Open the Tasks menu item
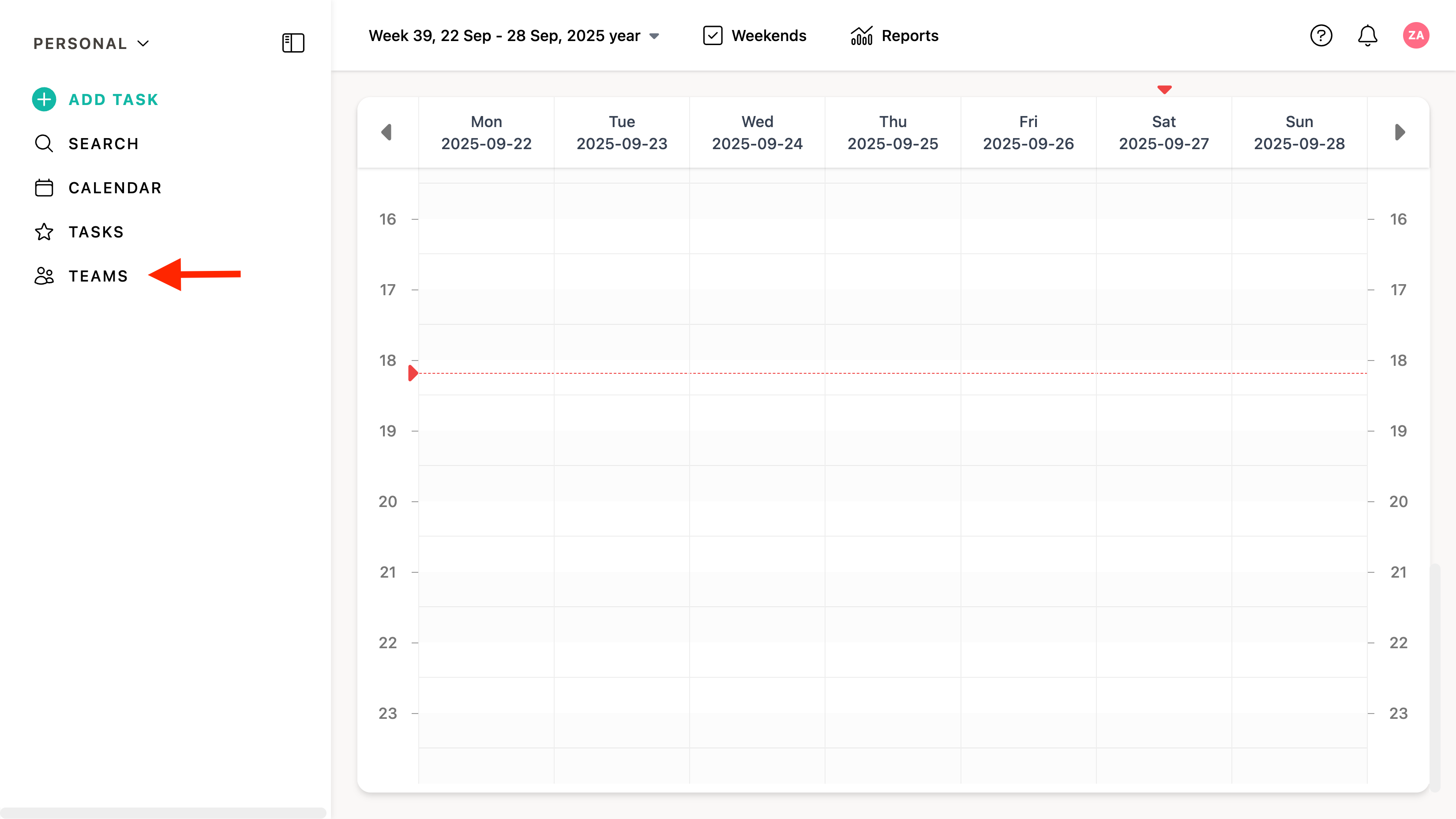Screen dimensions: 1456x819 pos(96,232)
